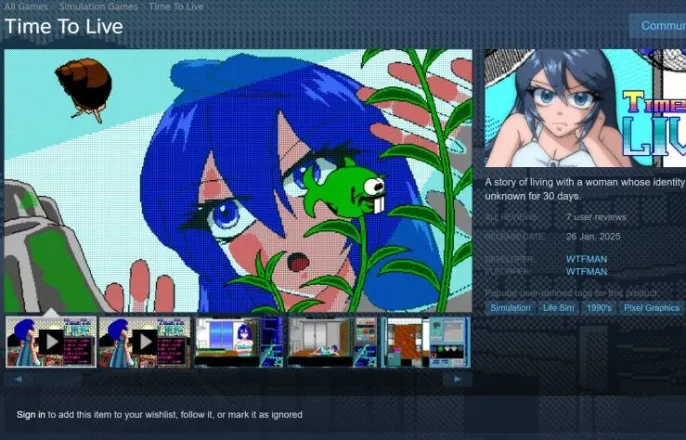Click the release date 26 Jan, 2025
Image resolution: width=686 pixels, height=440 pixels.
pos(593,237)
